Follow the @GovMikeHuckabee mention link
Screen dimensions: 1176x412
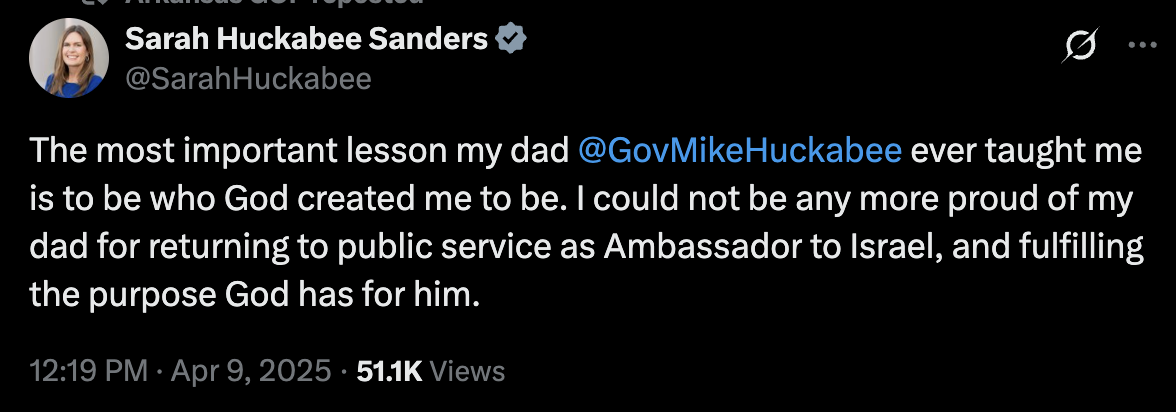pyautogui.click(x=741, y=151)
